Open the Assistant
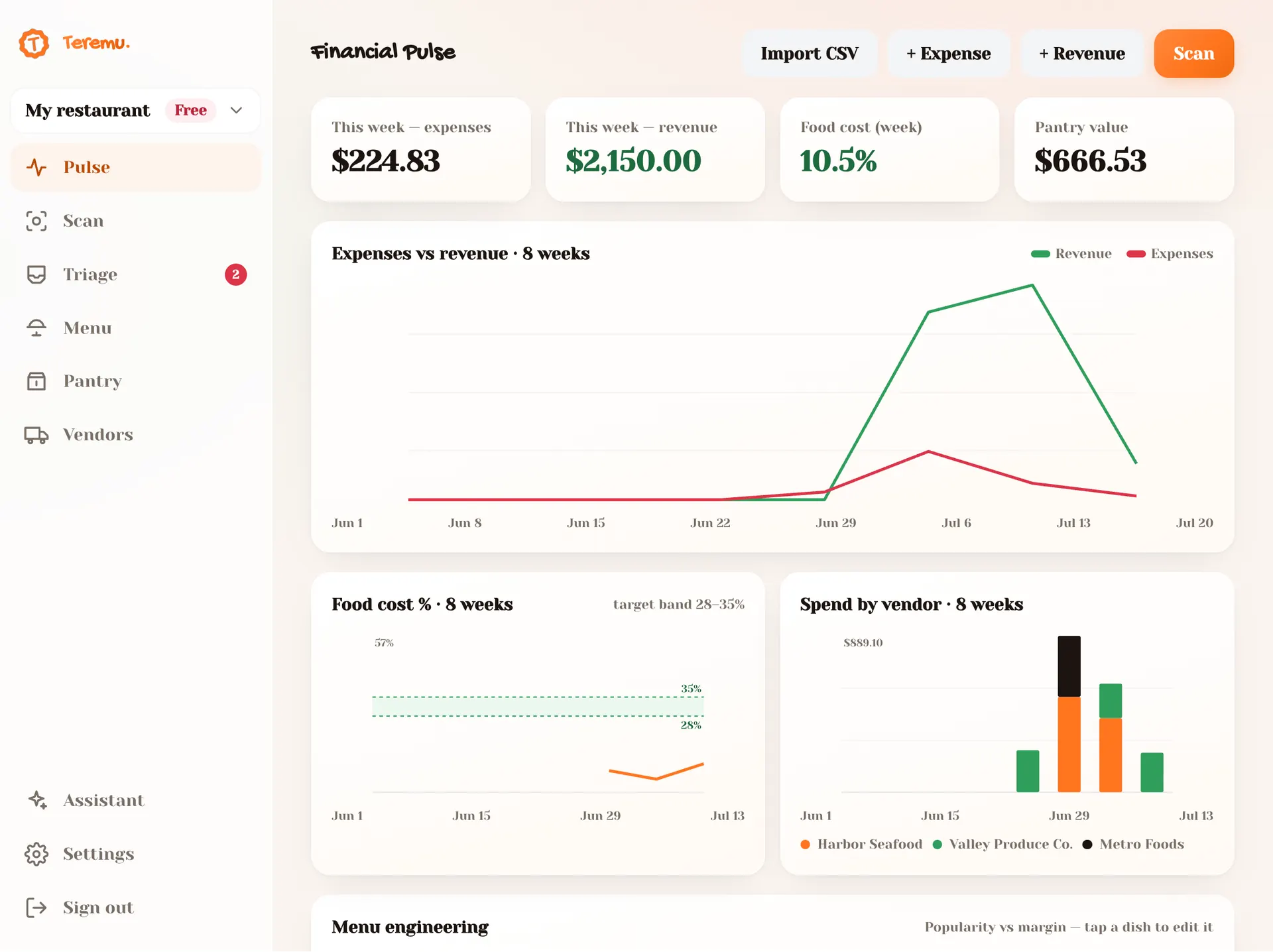 coord(135,800)
